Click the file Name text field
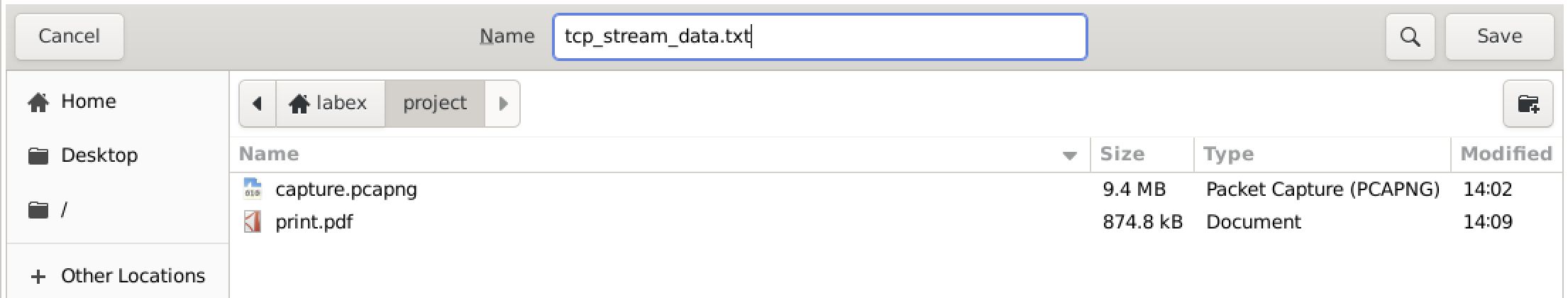Viewport: 1568px width, 298px height. (x=819, y=36)
